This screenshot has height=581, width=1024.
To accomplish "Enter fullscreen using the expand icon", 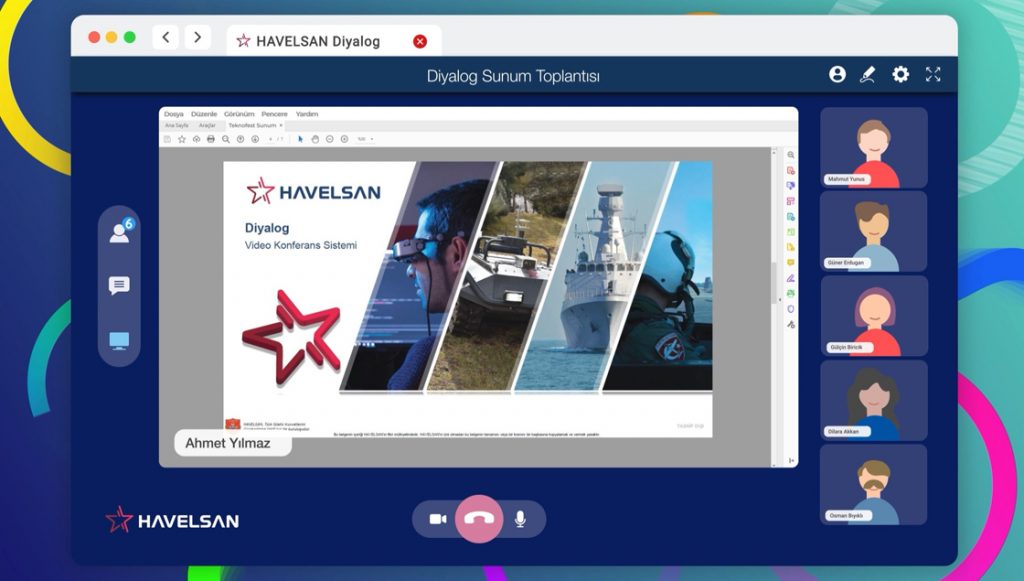I will click(933, 75).
